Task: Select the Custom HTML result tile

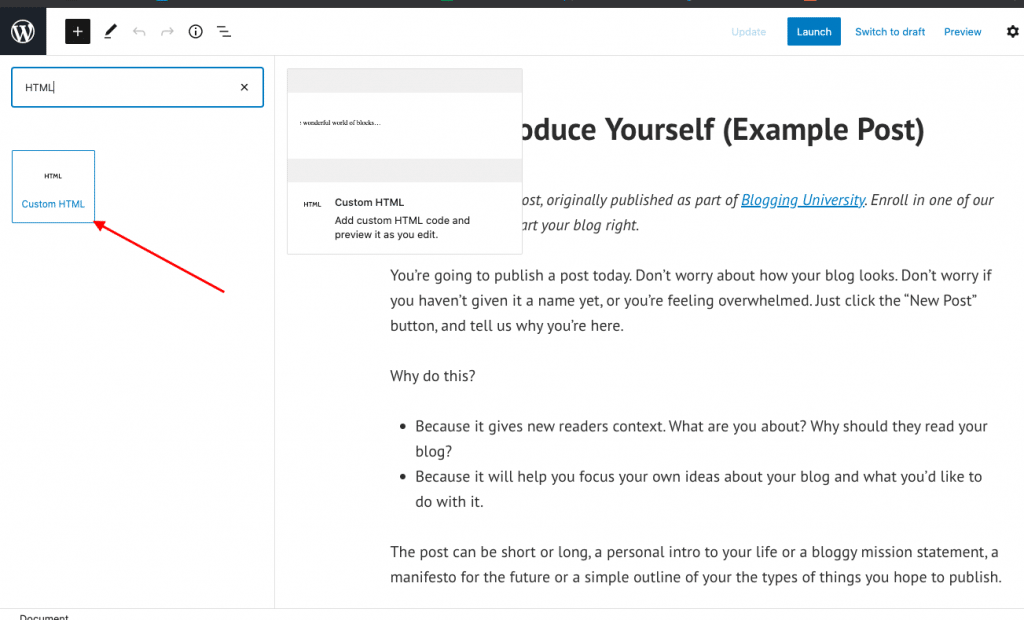Action: point(53,186)
